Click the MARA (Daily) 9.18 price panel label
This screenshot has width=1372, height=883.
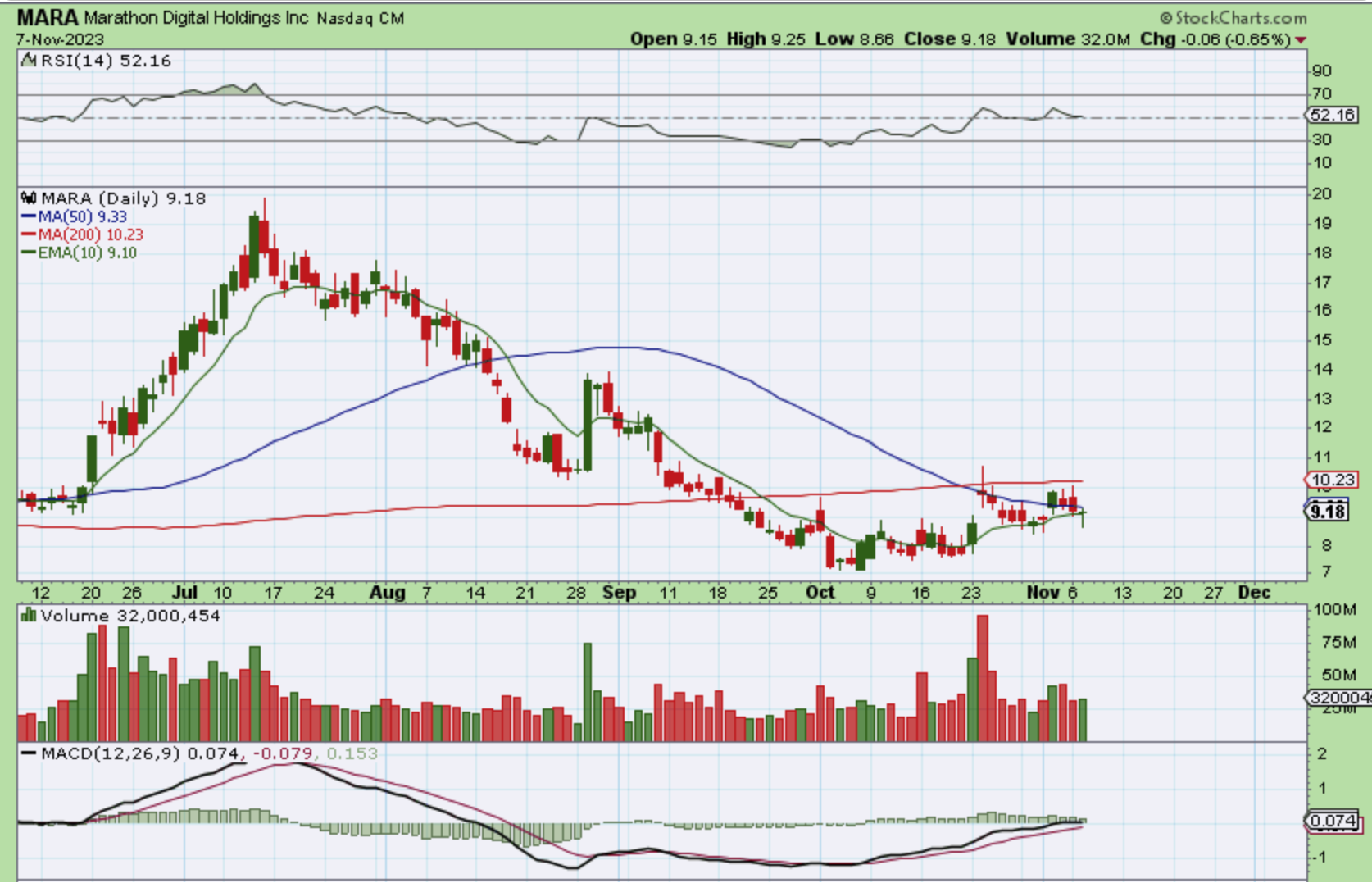[x=123, y=198]
